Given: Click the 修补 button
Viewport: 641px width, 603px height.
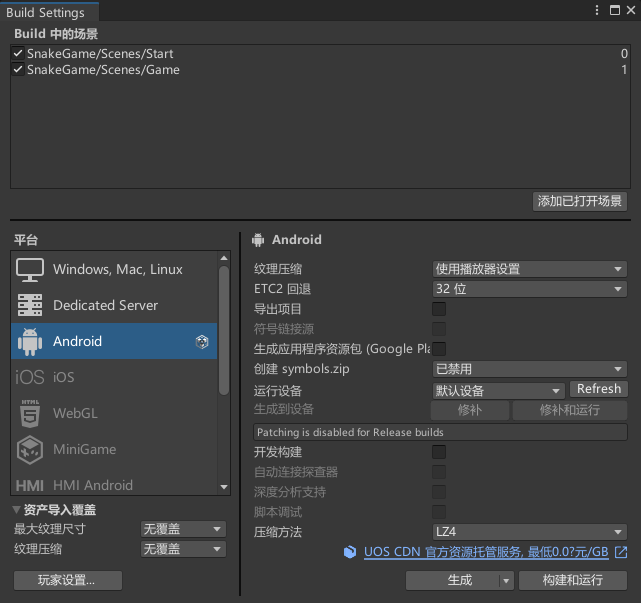Looking at the screenshot, I should 470,410.
